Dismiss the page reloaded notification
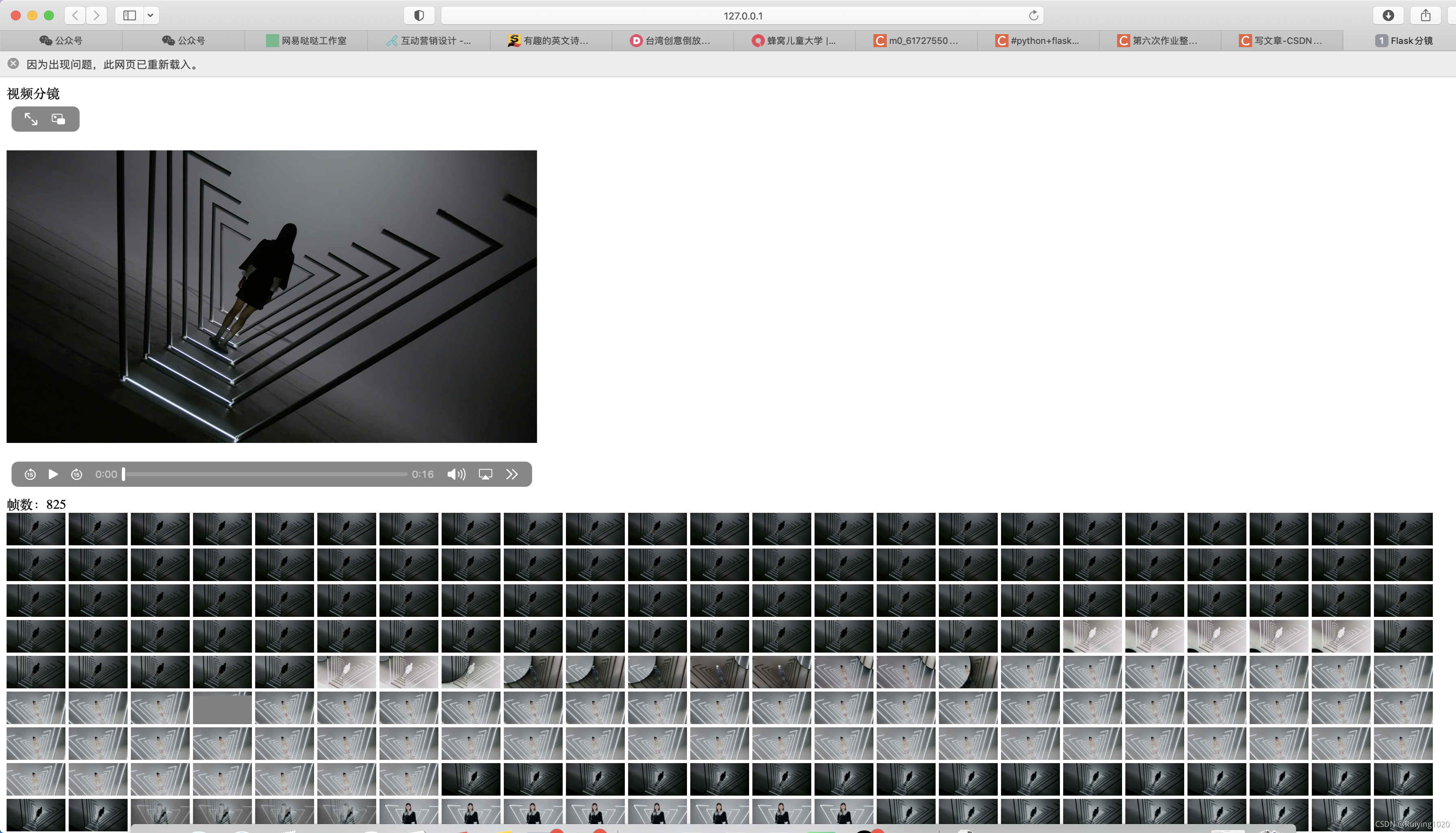1456x833 pixels. tap(13, 64)
